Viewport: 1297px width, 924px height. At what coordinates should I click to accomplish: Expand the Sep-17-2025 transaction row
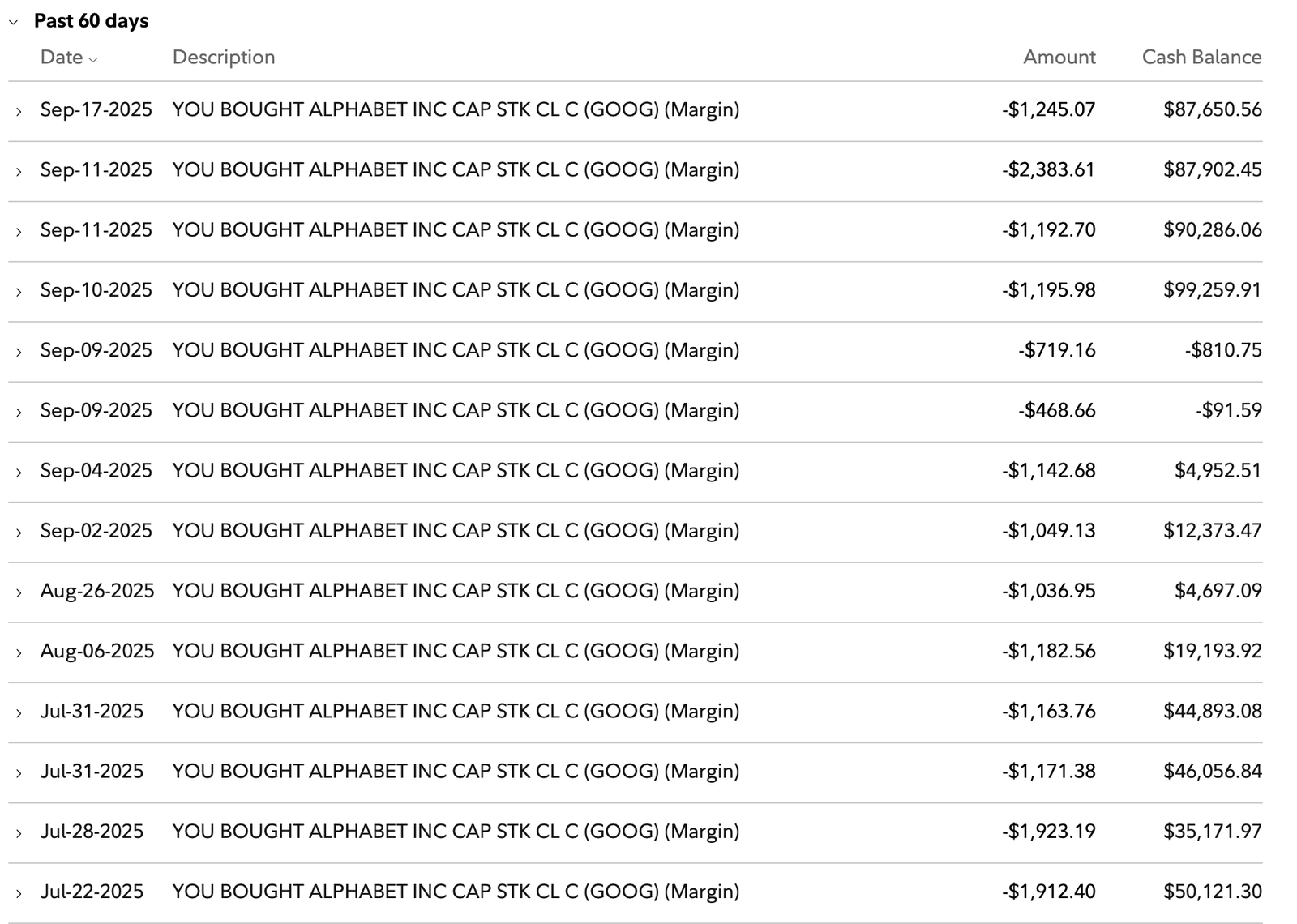(19, 111)
